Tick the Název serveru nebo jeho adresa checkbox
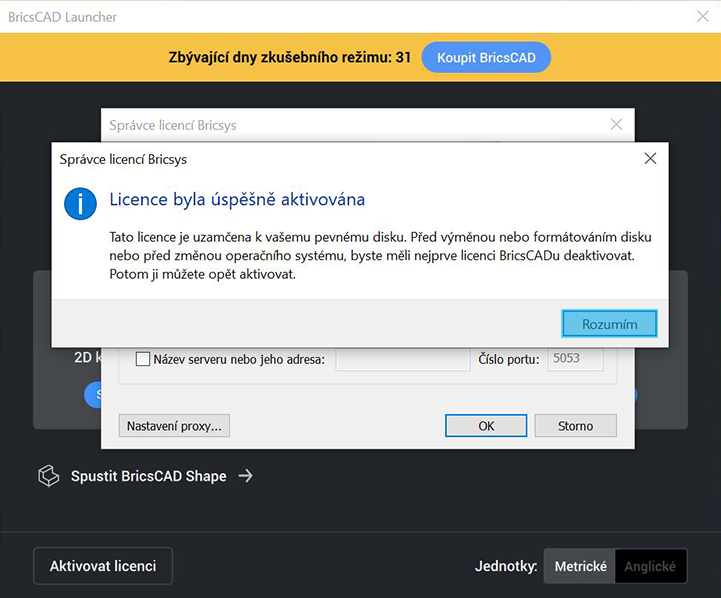This screenshot has height=598, width=721. click(143, 359)
